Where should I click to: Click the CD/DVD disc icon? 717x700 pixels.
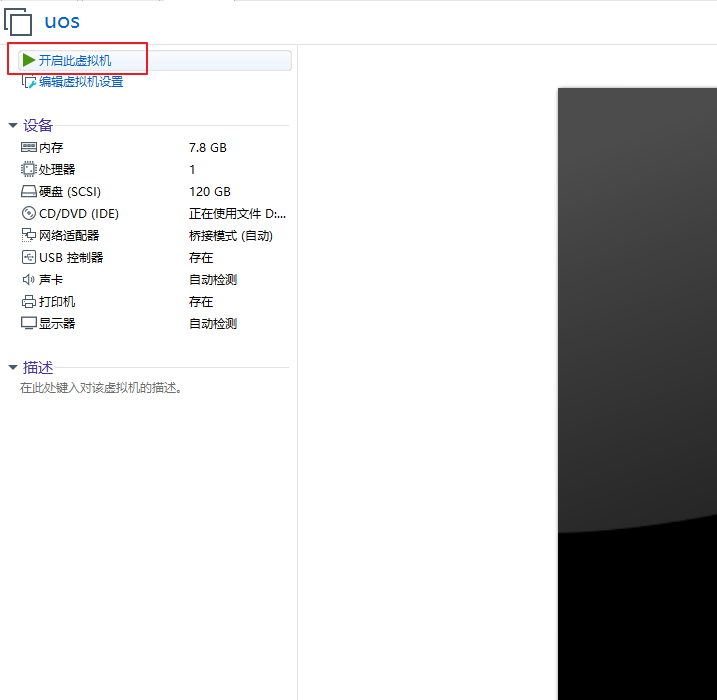[x=29, y=213]
